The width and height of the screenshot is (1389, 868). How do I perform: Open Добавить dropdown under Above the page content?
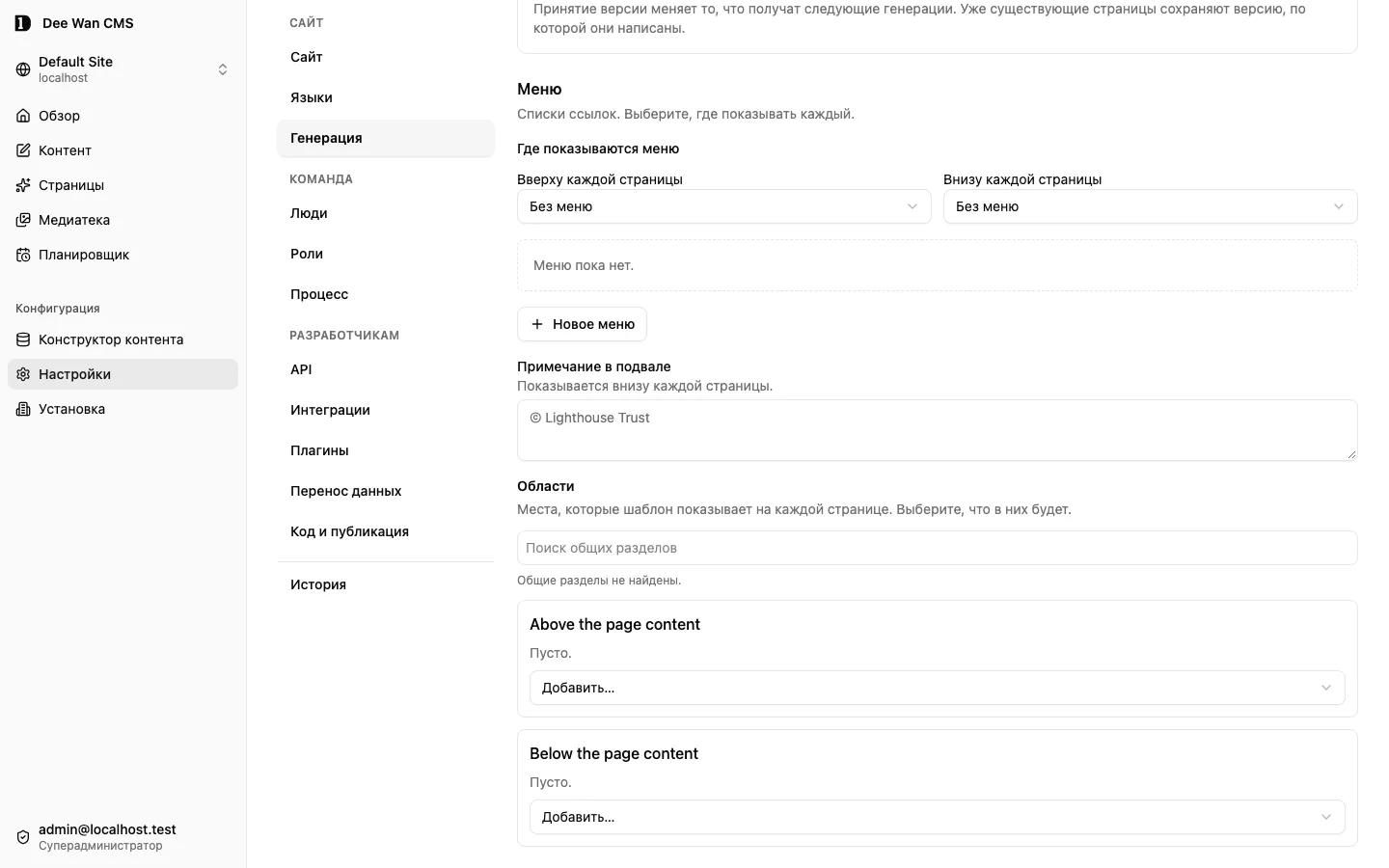click(938, 688)
